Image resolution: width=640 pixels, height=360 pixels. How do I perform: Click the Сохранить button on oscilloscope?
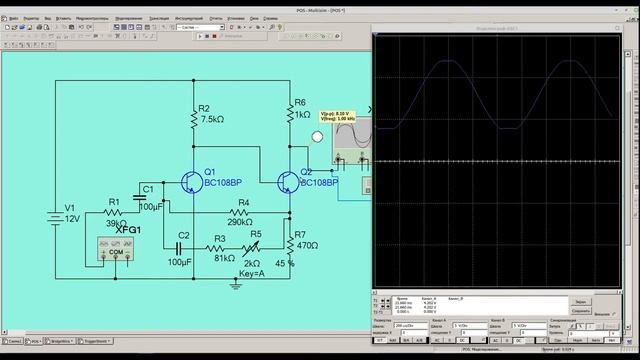pos(580,311)
